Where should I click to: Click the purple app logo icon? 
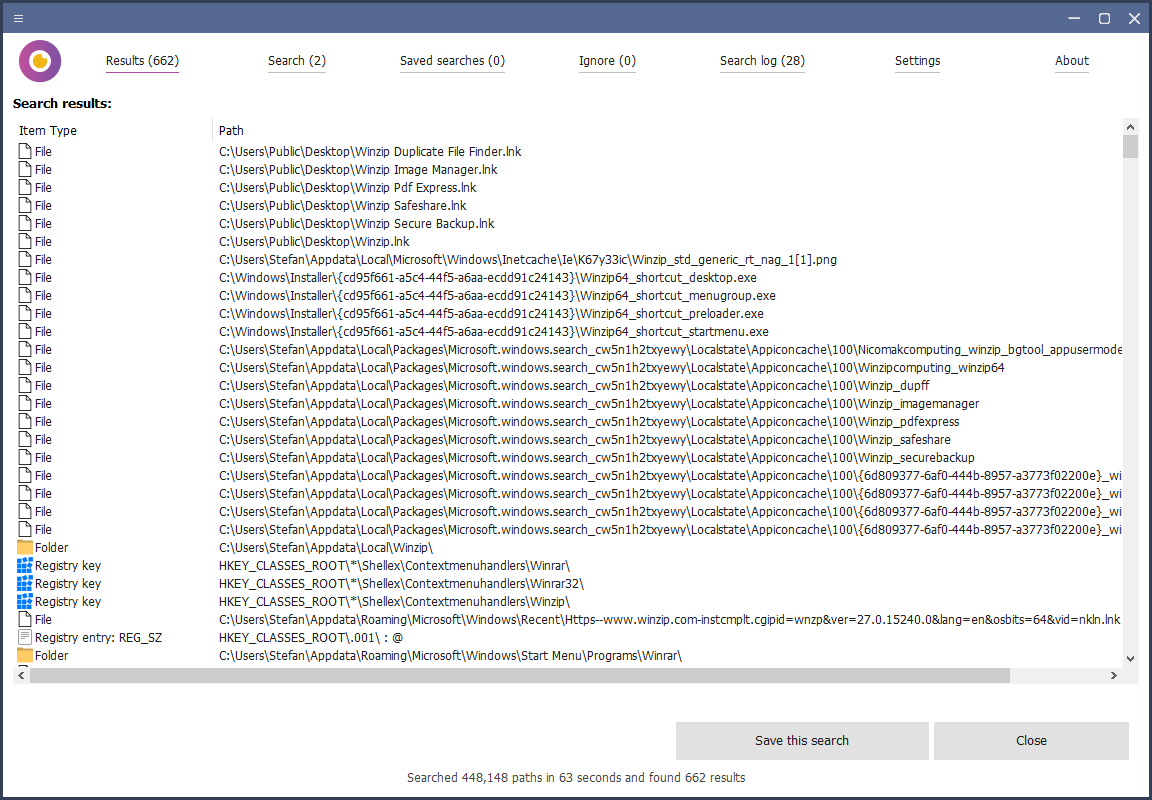coord(40,61)
